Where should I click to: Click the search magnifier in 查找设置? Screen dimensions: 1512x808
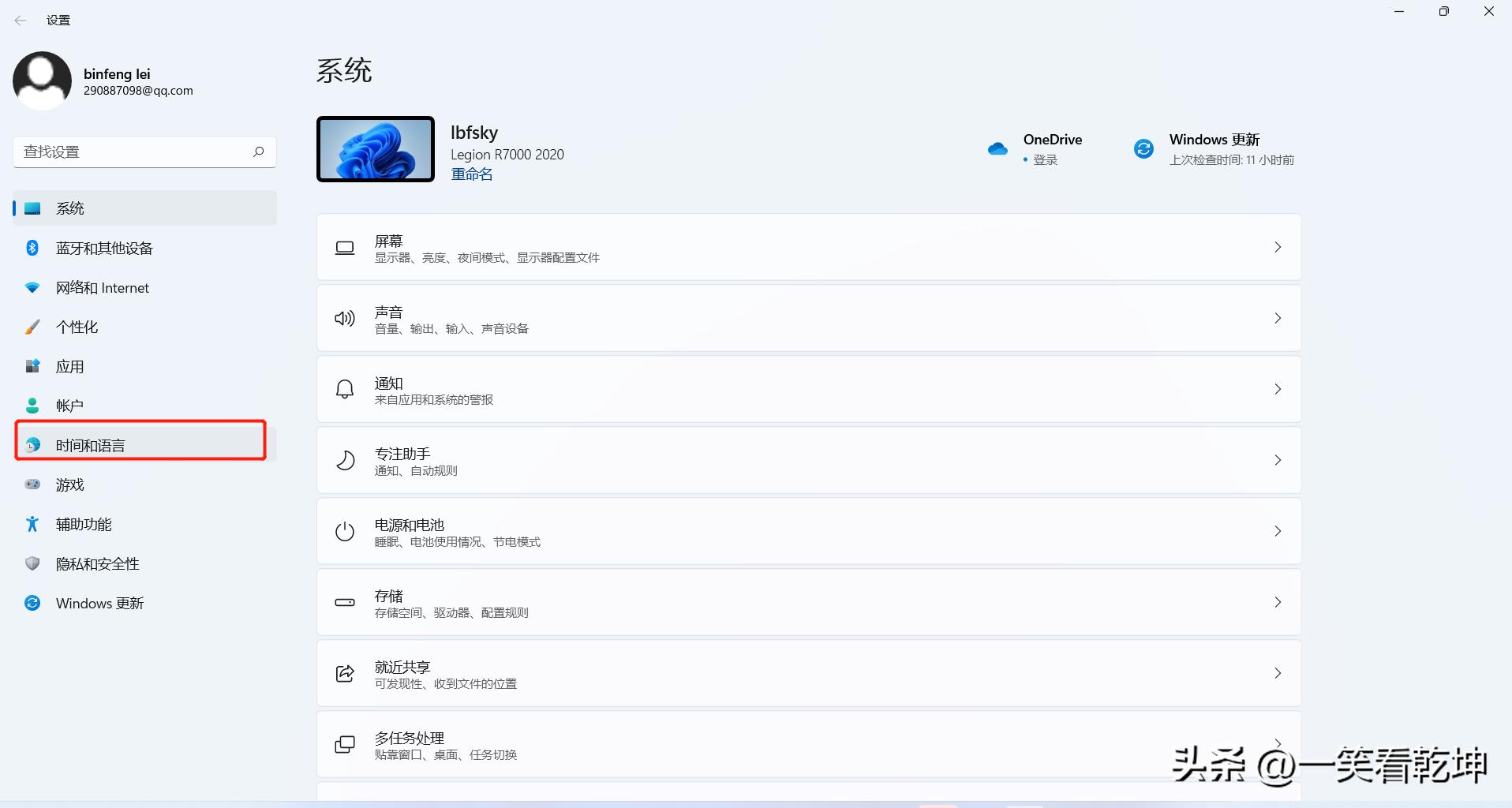(258, 151)
